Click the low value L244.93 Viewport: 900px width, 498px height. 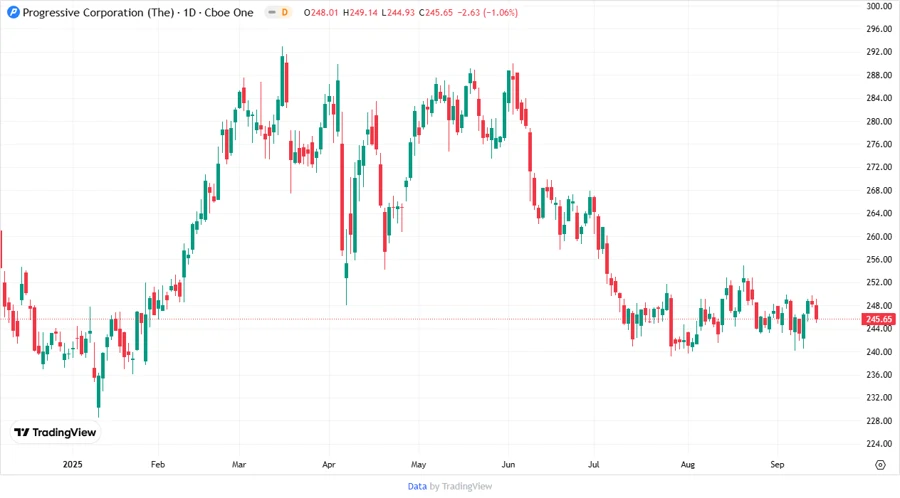398,13
